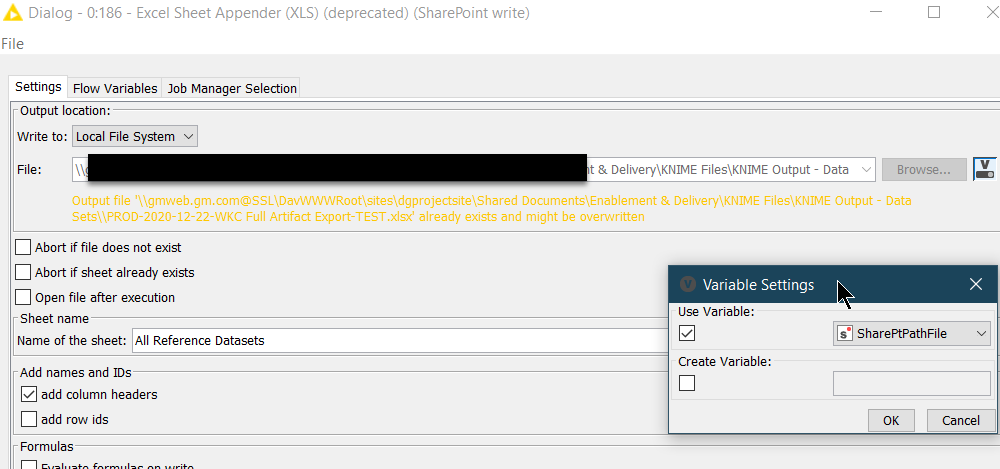Open the Write to Local File System dropdown

pos(135,136)
